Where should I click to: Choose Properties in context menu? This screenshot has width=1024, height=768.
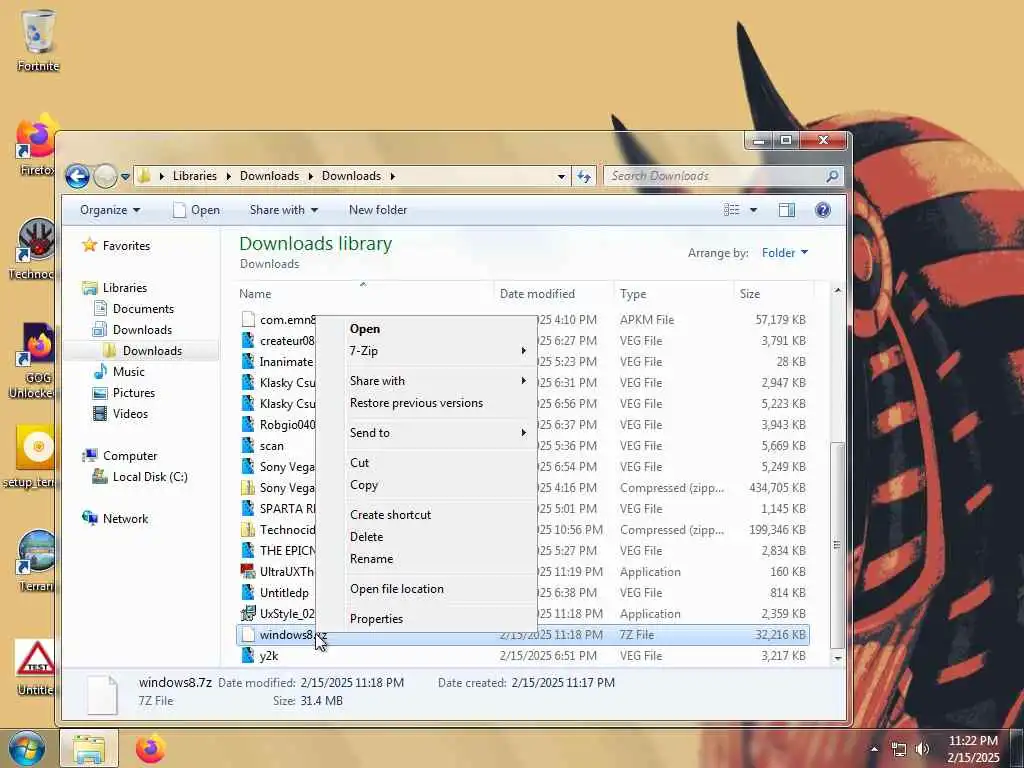[426, 618]
